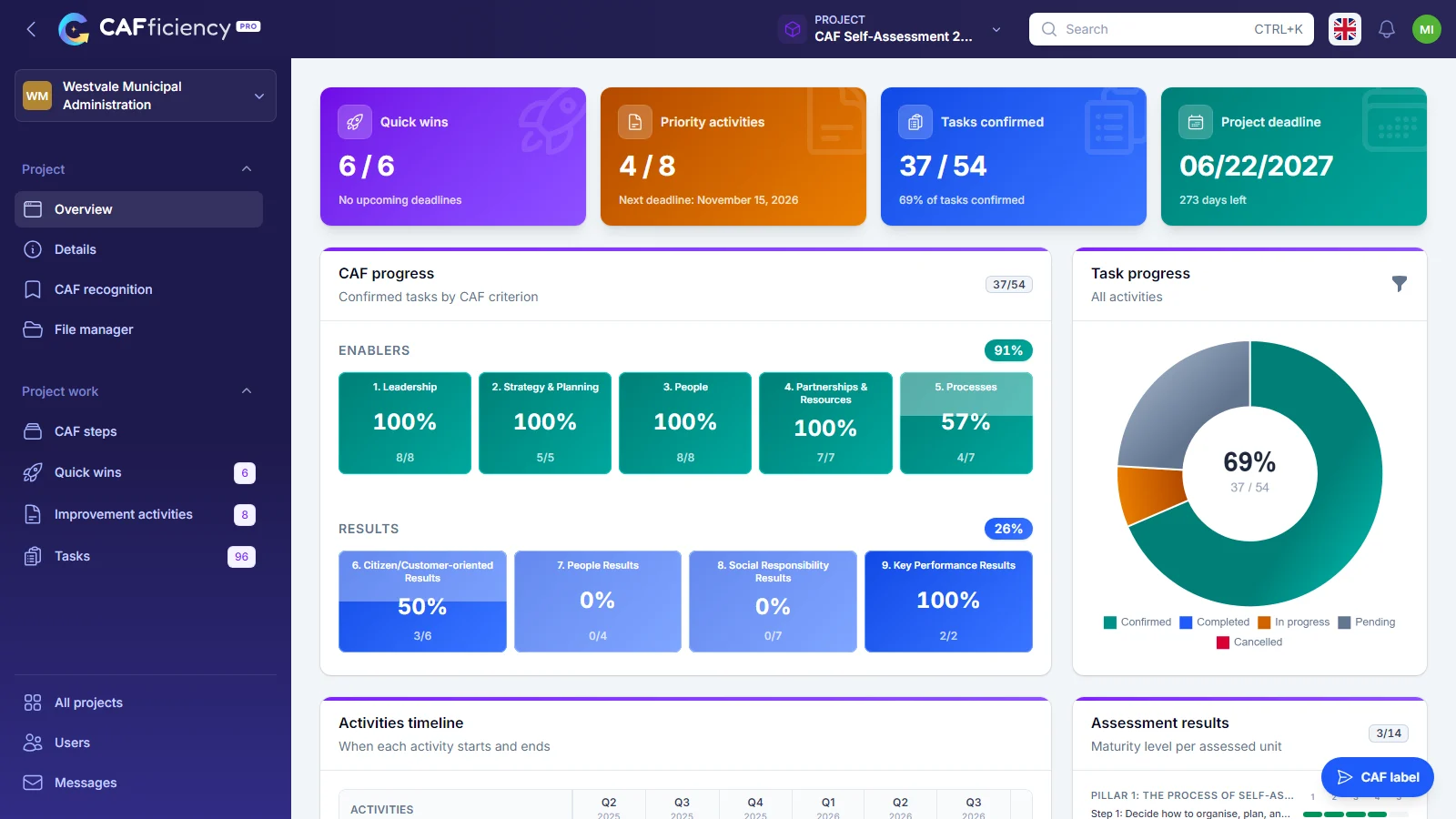Click the CAF label button
This screenshot has width=1456, height=819.
(1378, 777)
